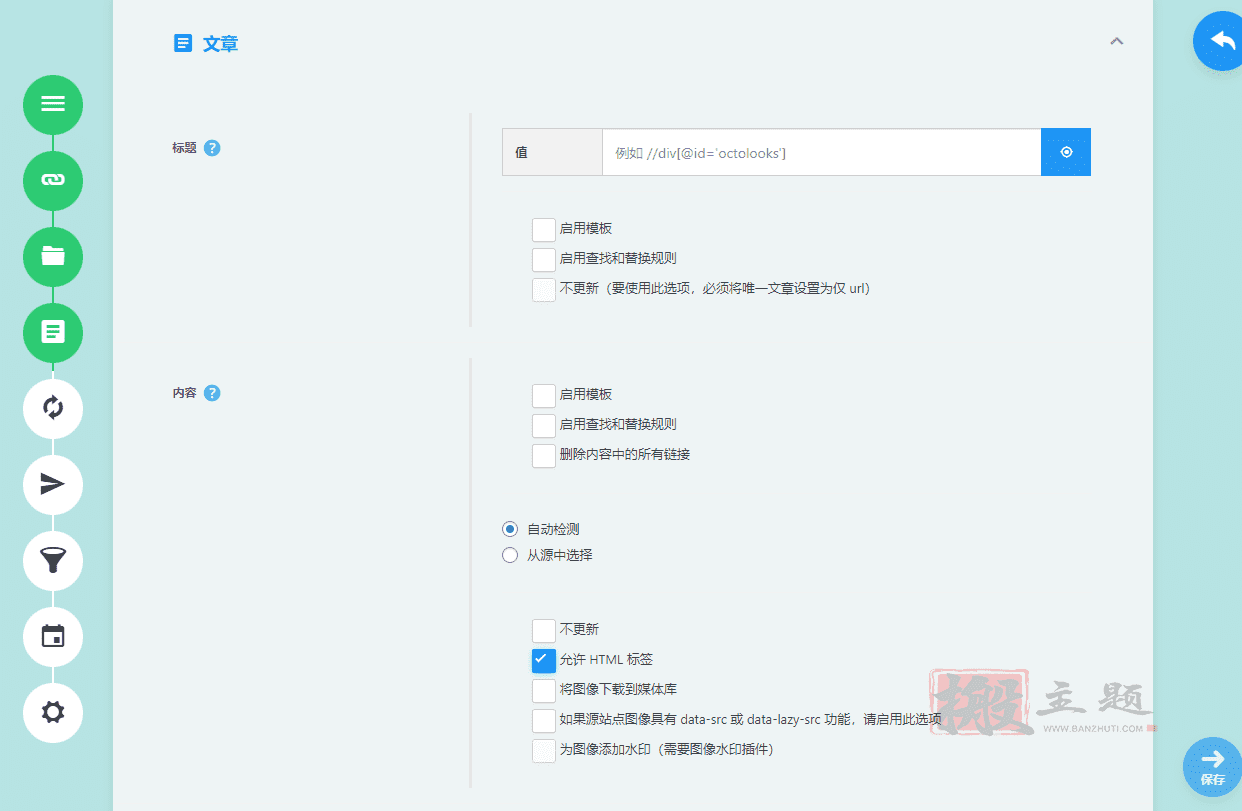1242x811 pixels.
Task: Click the 标题 field label
Action: click(184, 148)
